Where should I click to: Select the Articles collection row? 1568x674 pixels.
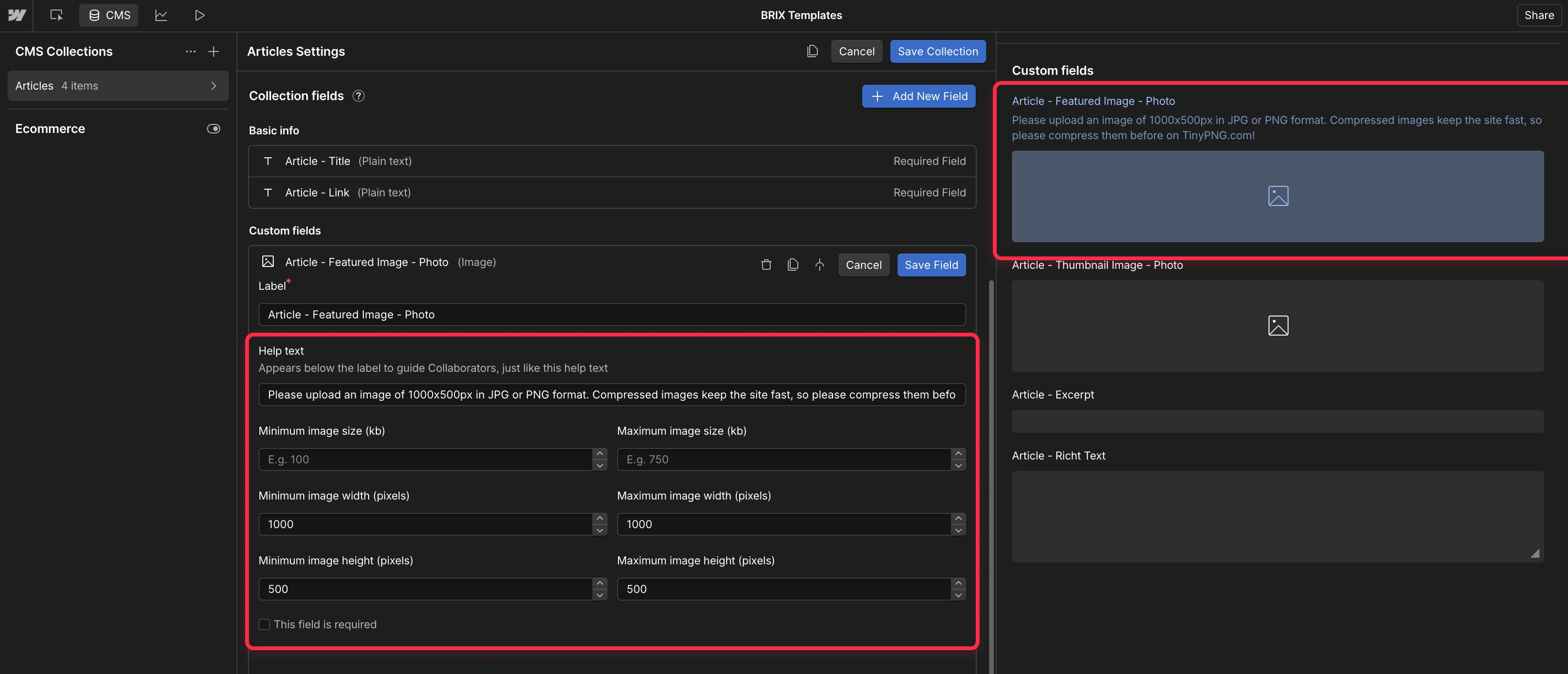click(x=118, y=86)
